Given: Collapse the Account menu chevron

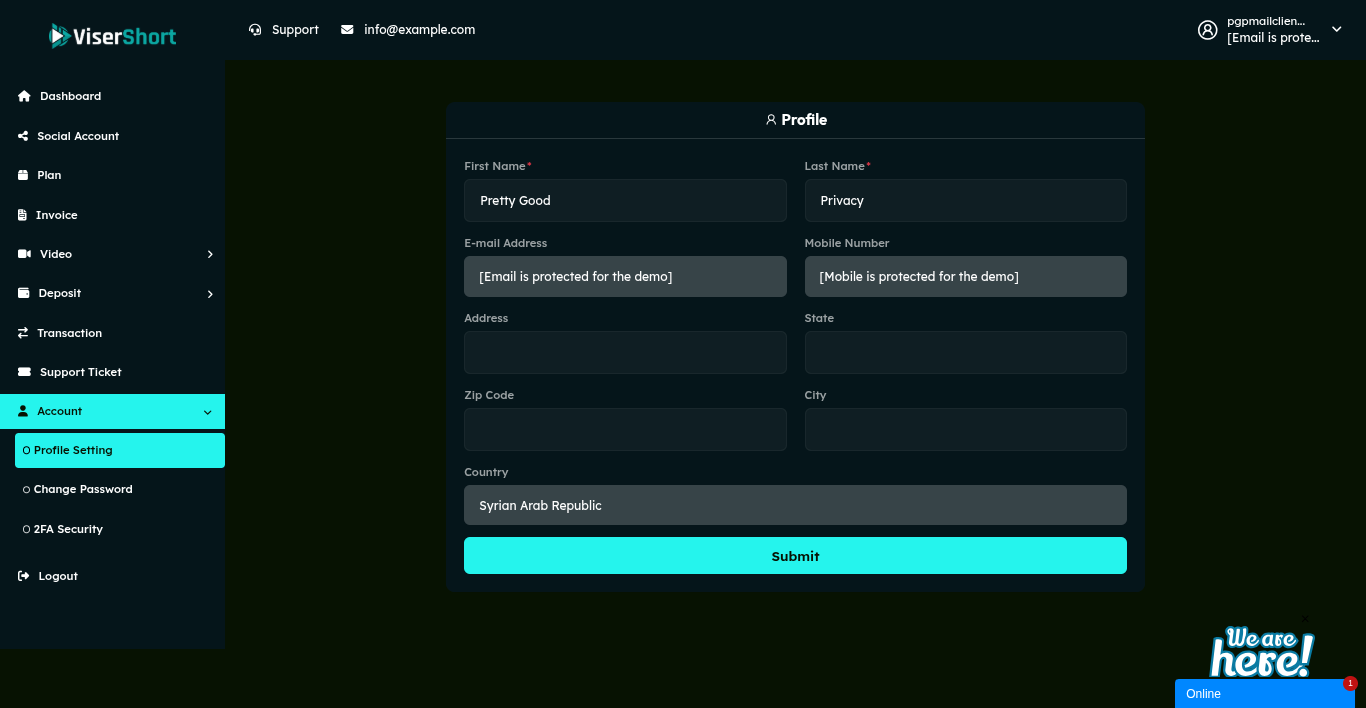Looking at the screenshot, I should click(208, 412).
